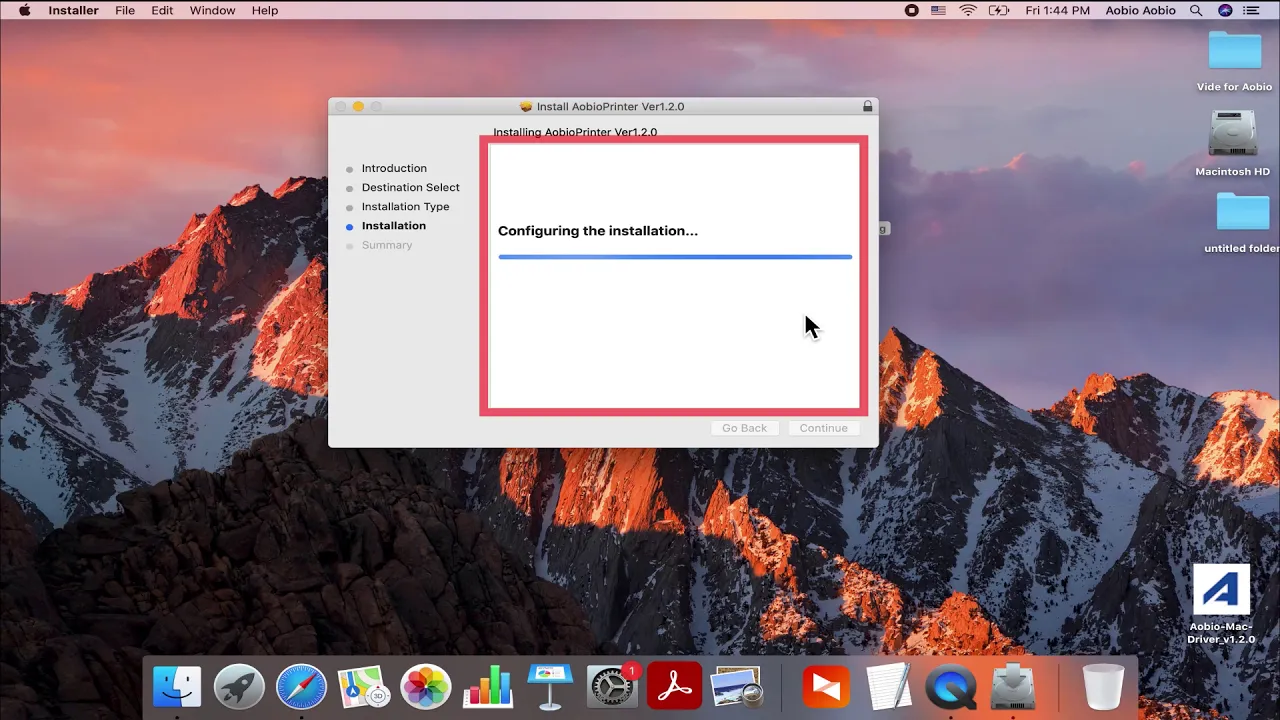Open the Installer menu
1280x720 pixels.
pos(73,10)
